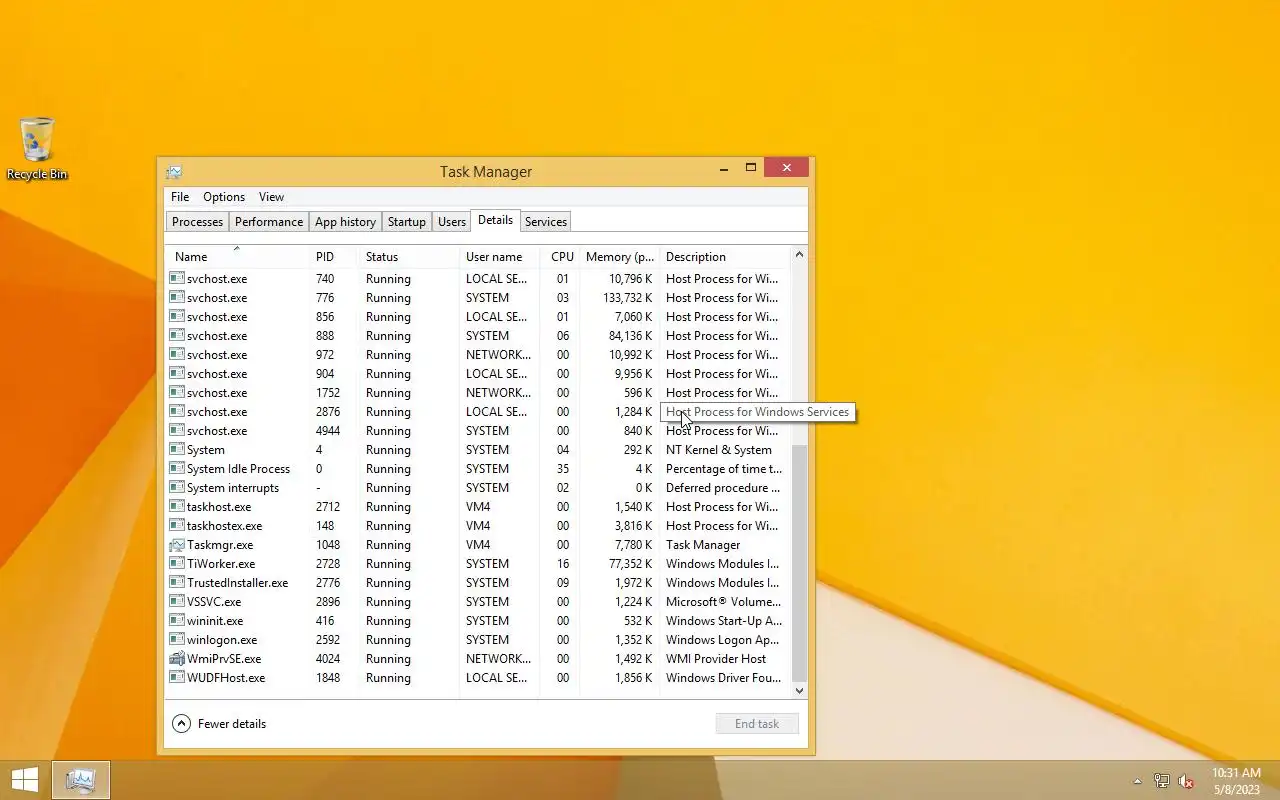This screenshot has height=800, width=1280.
Task: Select svchost.exe with PID 888
Action: 478,336
